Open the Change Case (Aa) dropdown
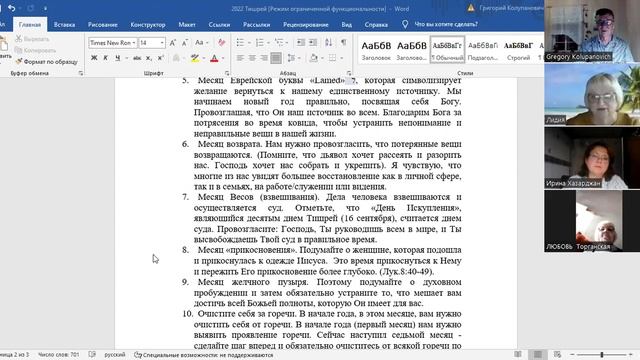The image size is (640, 360). (201, 42)
